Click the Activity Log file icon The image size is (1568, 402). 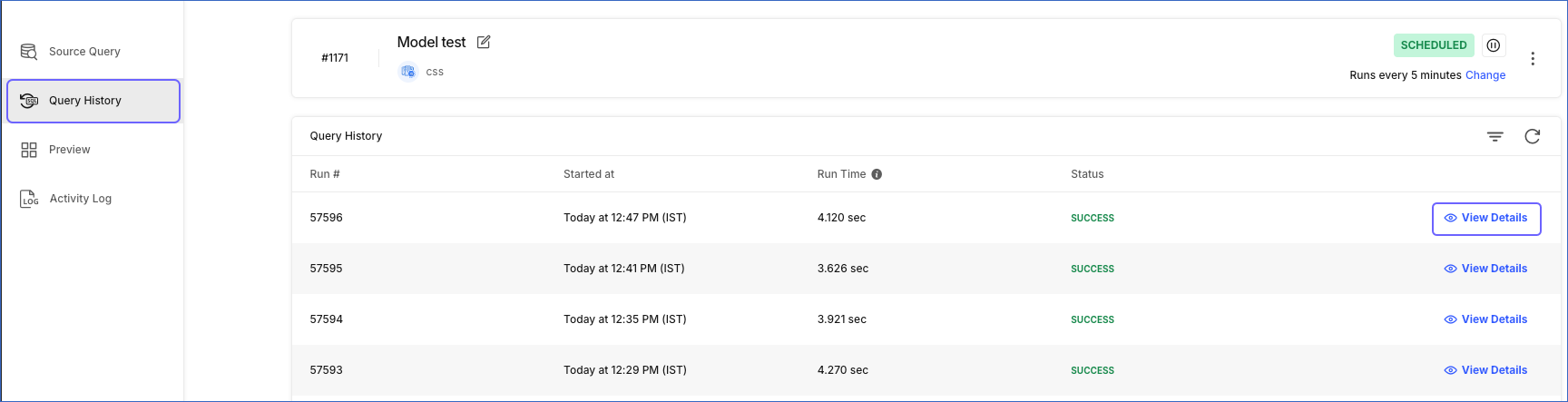(x=29, y=199)
